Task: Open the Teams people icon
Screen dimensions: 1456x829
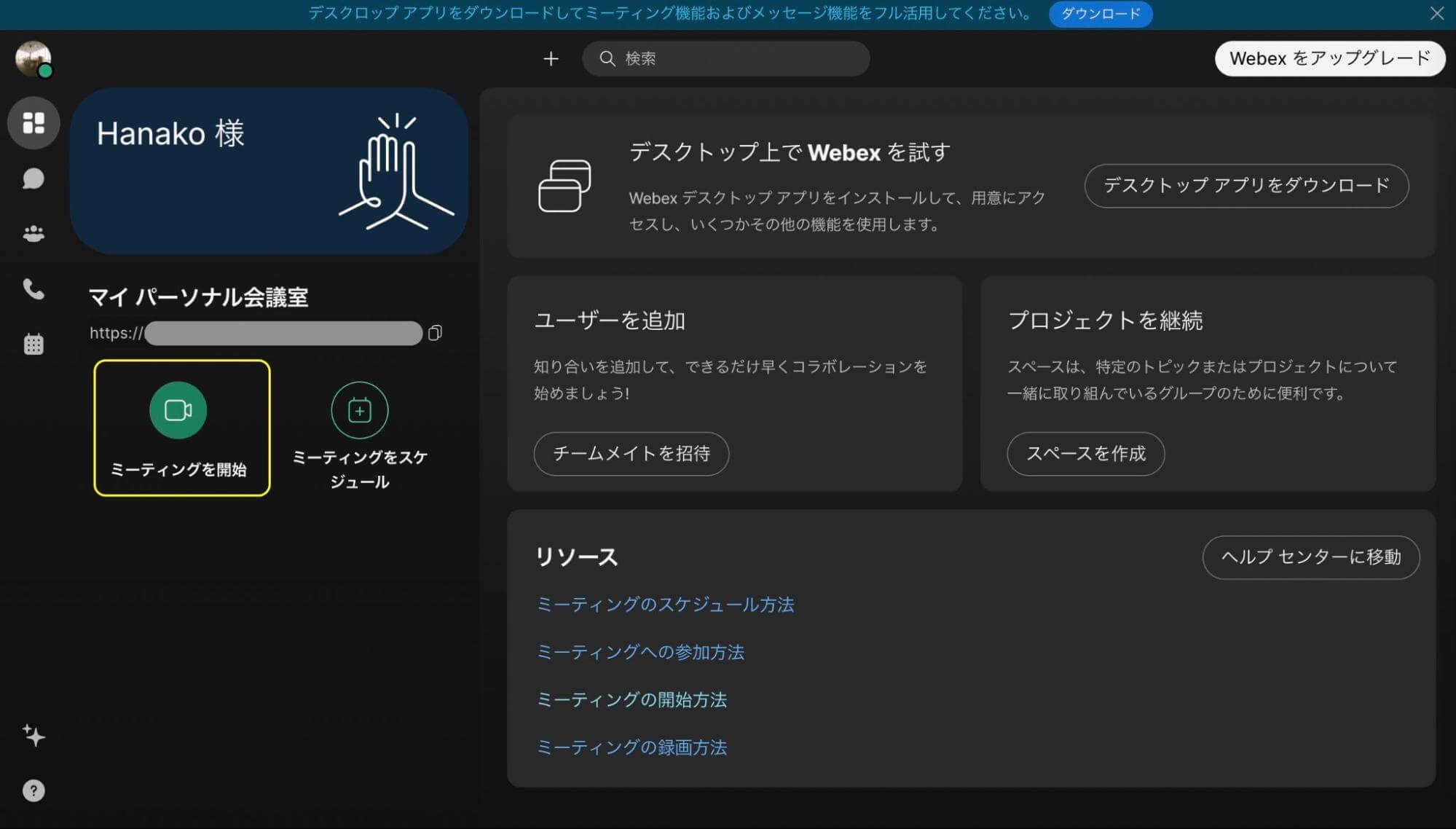Action: point(34,234)
